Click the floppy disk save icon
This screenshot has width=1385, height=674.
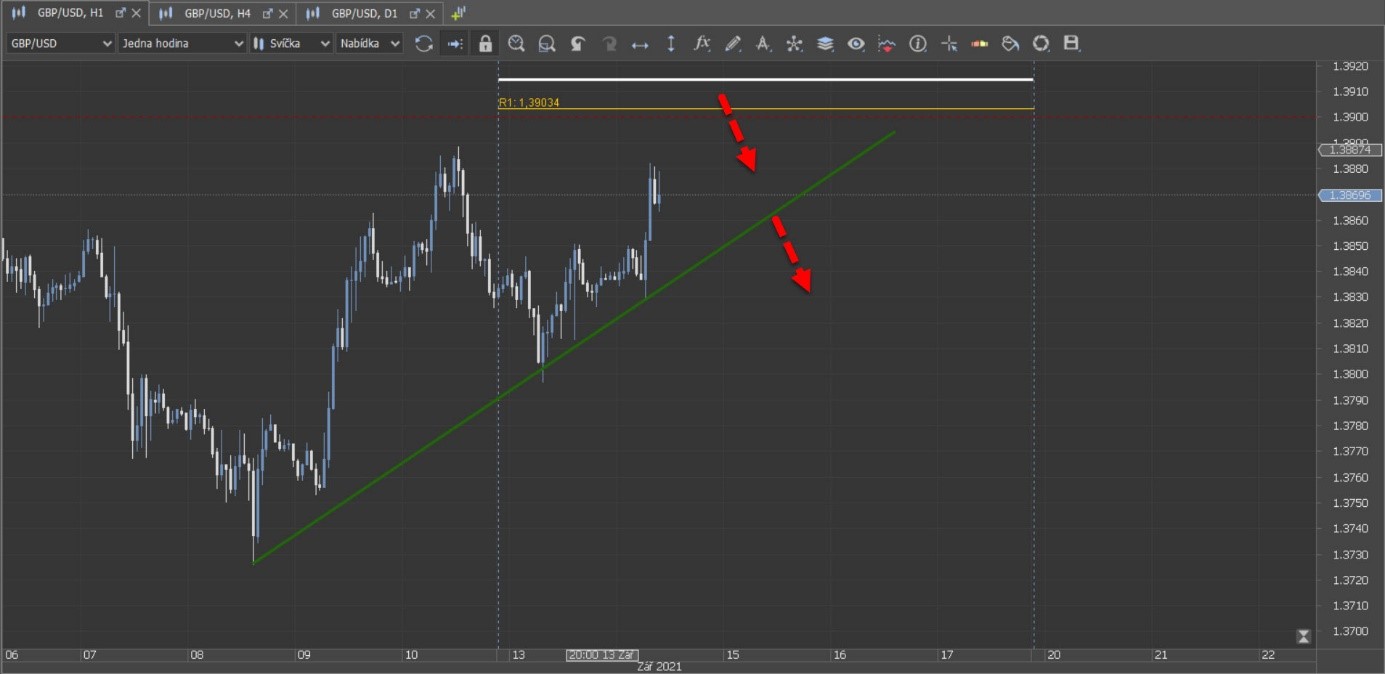pyautogui.click(x=1072, y=43)
